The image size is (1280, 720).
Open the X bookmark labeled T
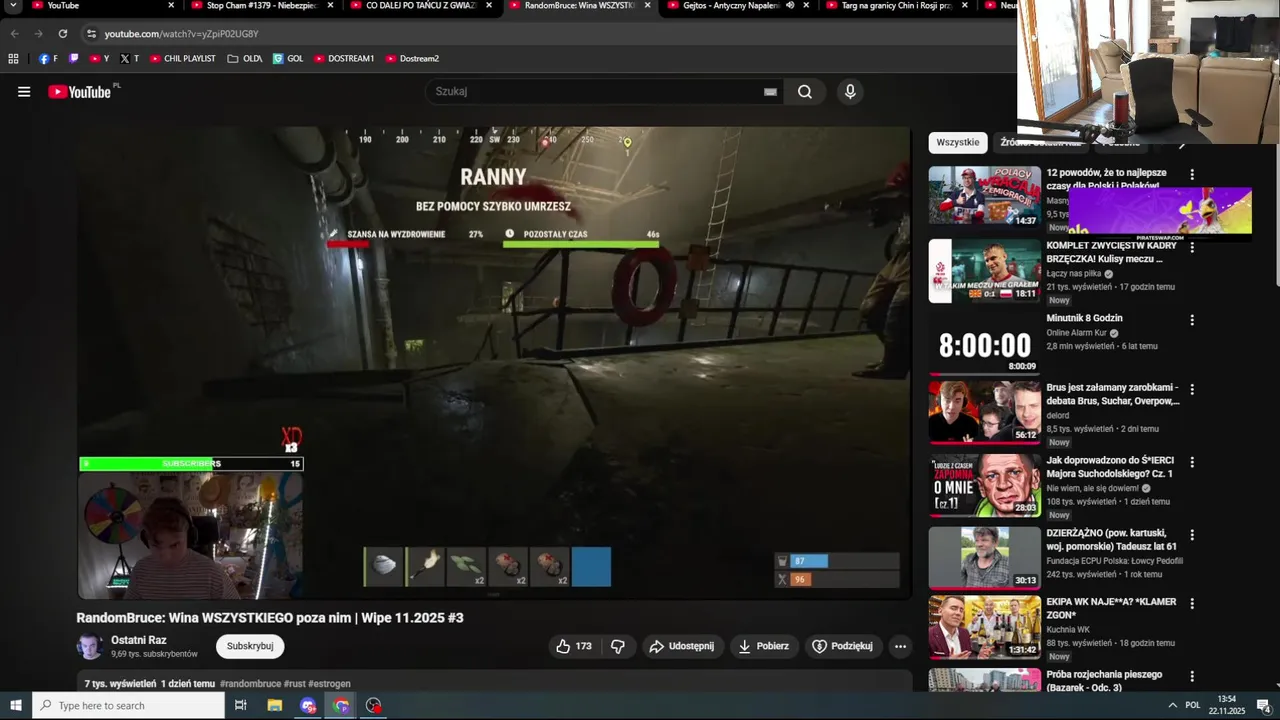pos(129,58)
